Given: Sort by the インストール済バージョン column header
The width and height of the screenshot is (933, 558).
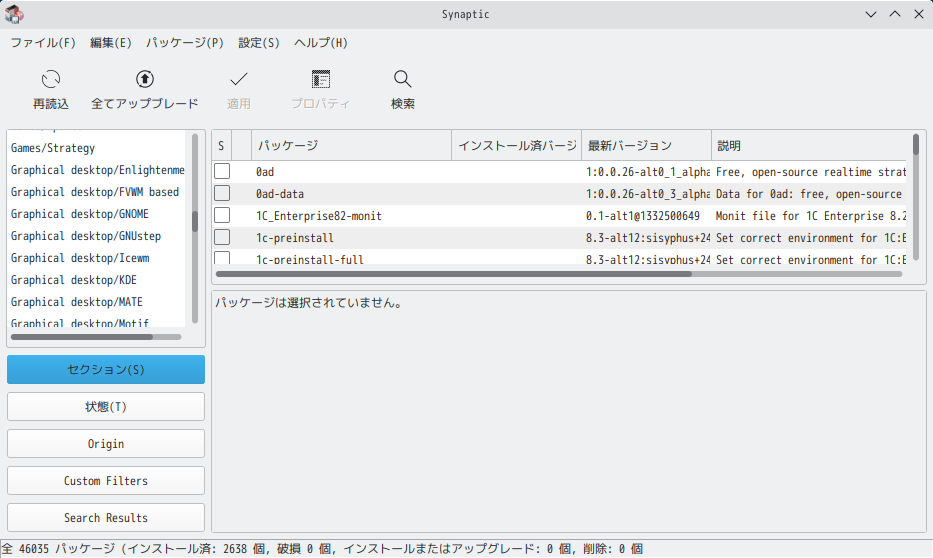Looking at the screenshot, I should [x=516, y=146].
